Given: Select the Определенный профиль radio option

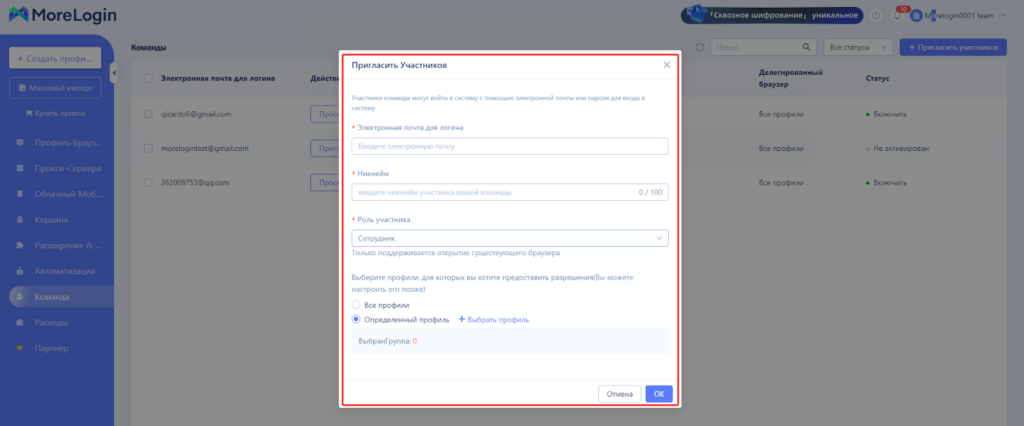Looking at the screenshot, I should 356,320.
